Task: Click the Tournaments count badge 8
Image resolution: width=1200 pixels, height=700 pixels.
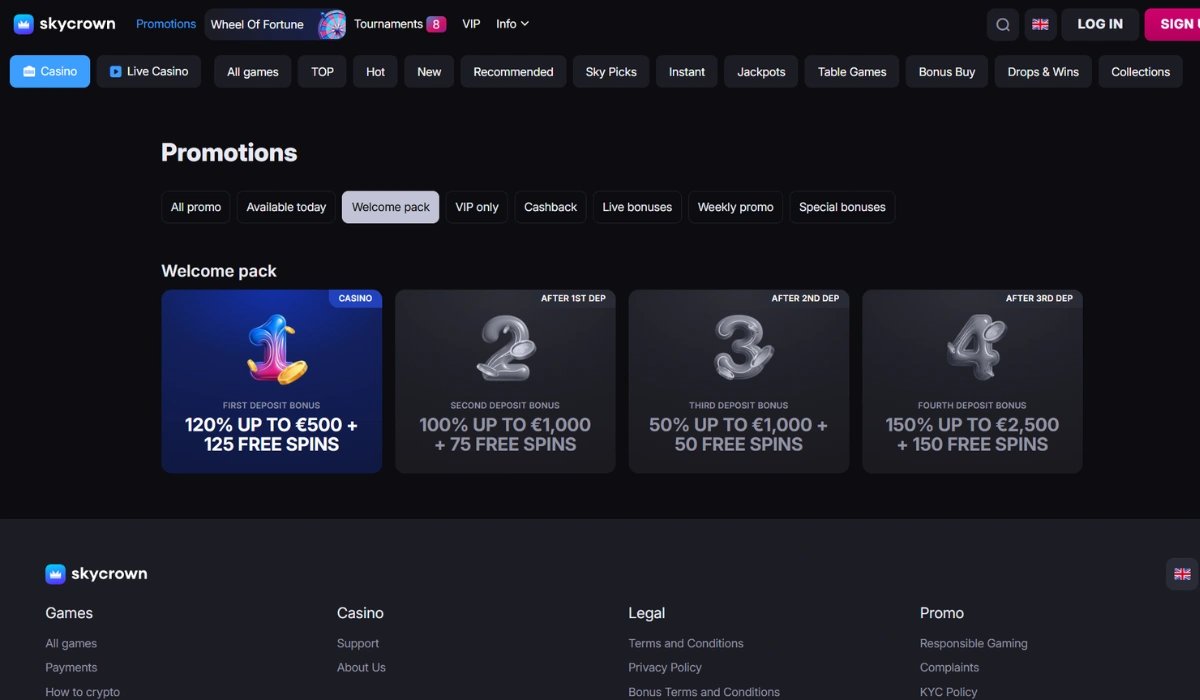Action: (x=436, y=24)
